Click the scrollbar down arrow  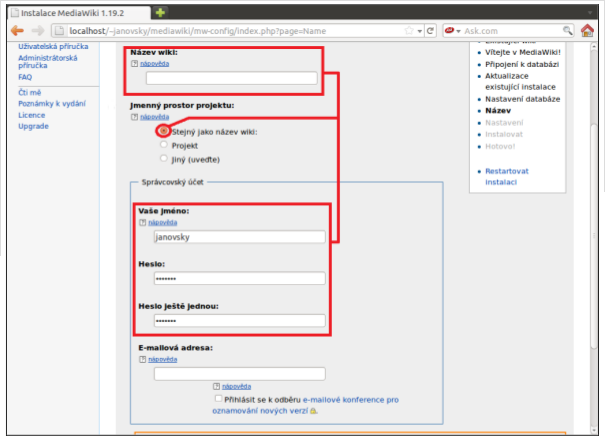(594, 431)
